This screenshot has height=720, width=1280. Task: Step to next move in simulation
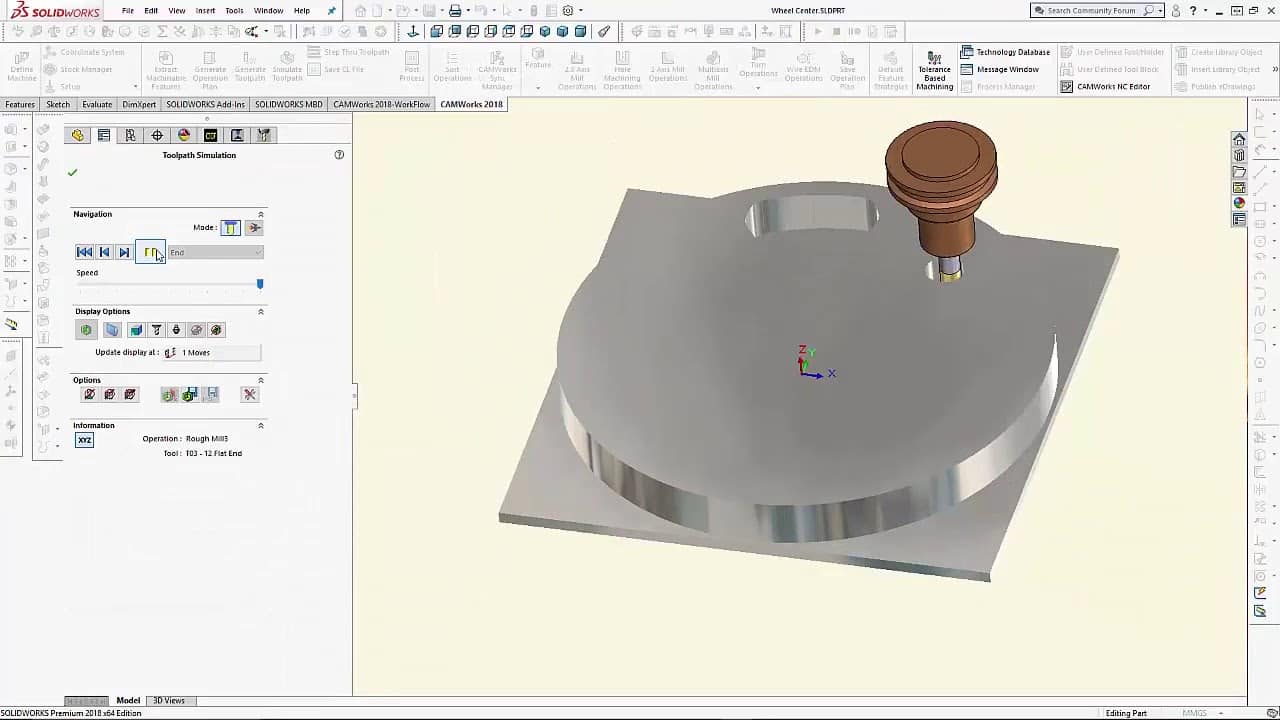click(x=124, y=252)
